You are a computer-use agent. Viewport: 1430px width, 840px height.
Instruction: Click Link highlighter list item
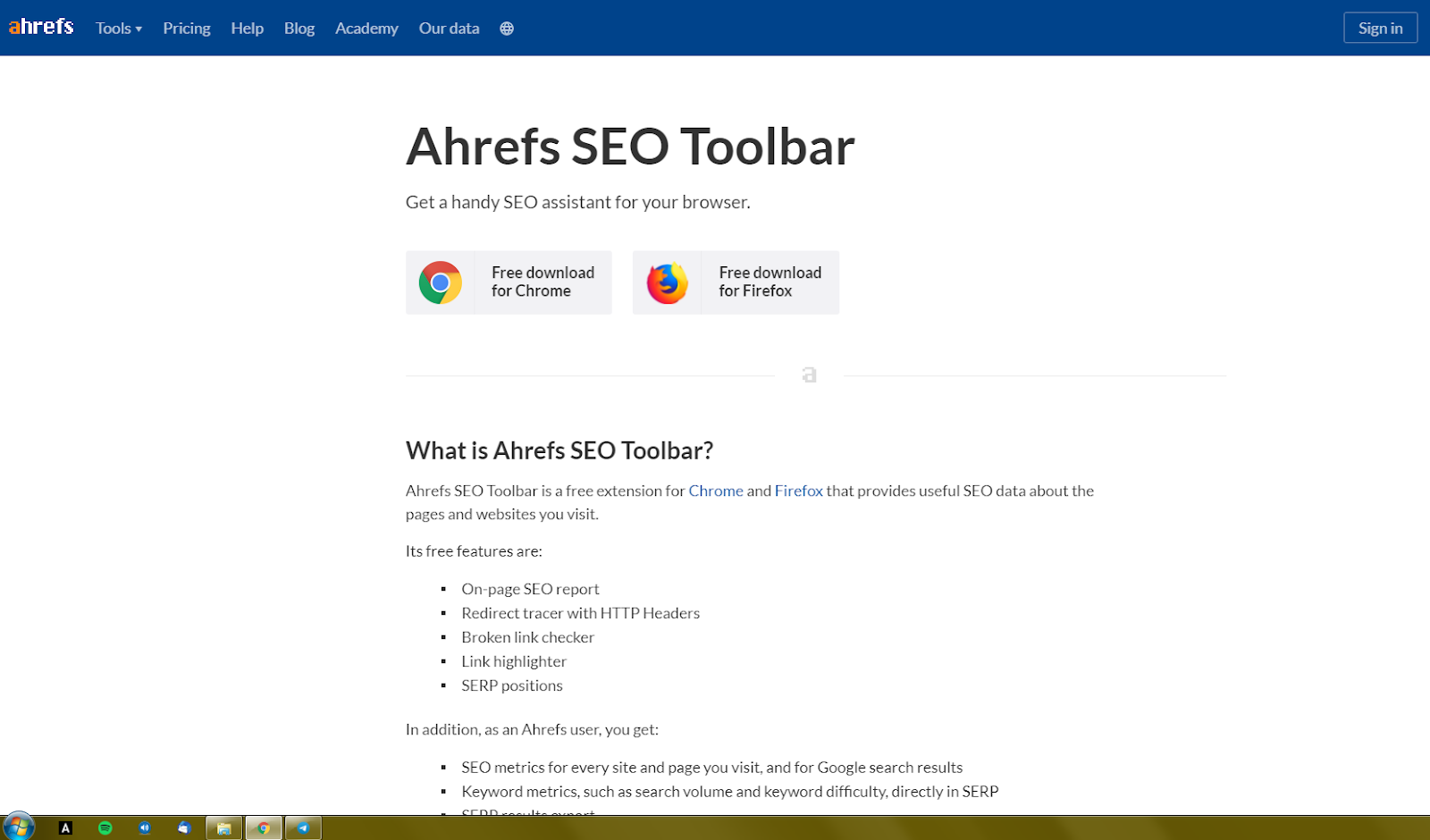click(x=514, y=661)
